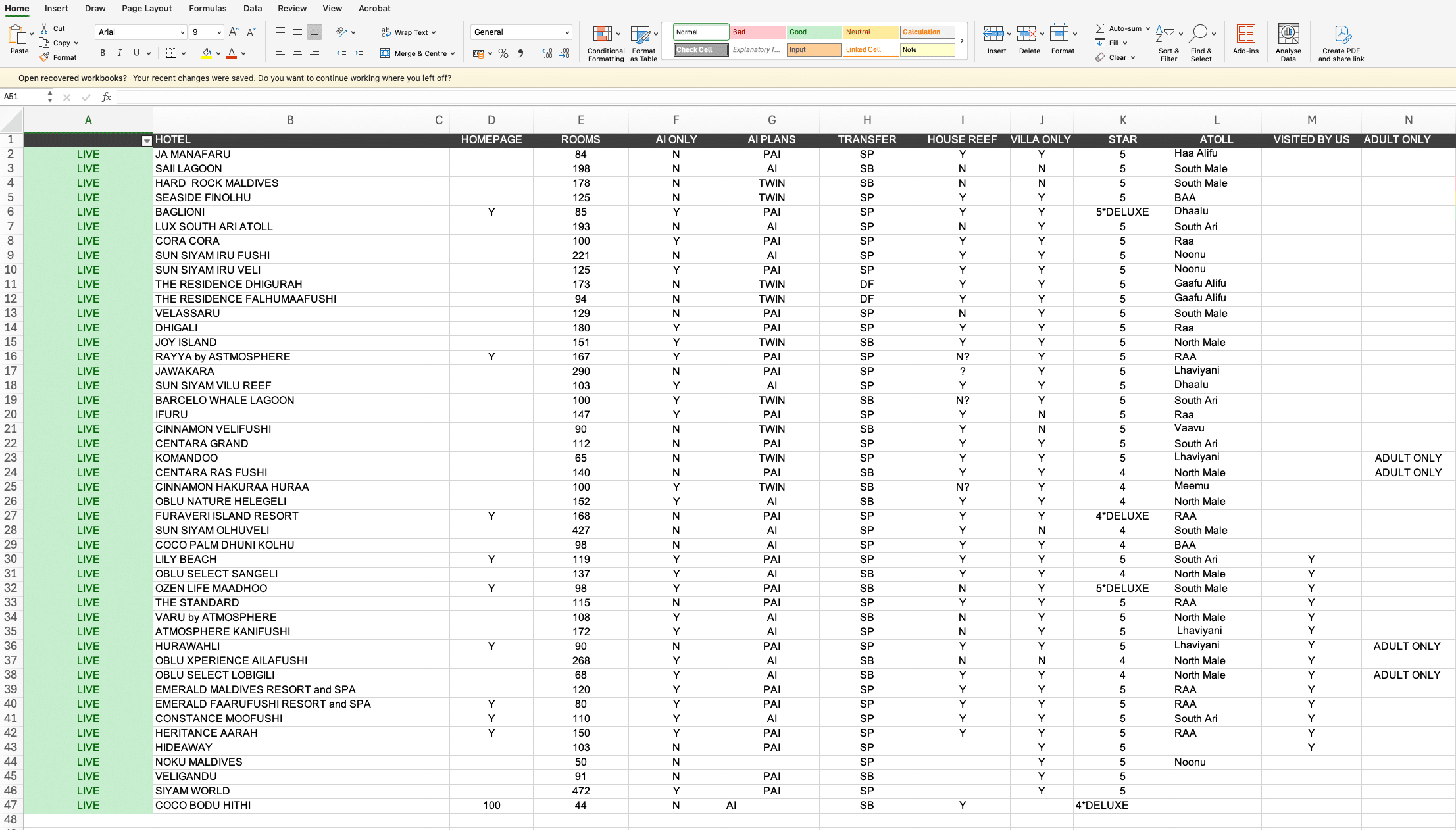The width and height of the screenshot is (1456, 830).
Task: Switch to the Insert tab
Action: (57, 9)
